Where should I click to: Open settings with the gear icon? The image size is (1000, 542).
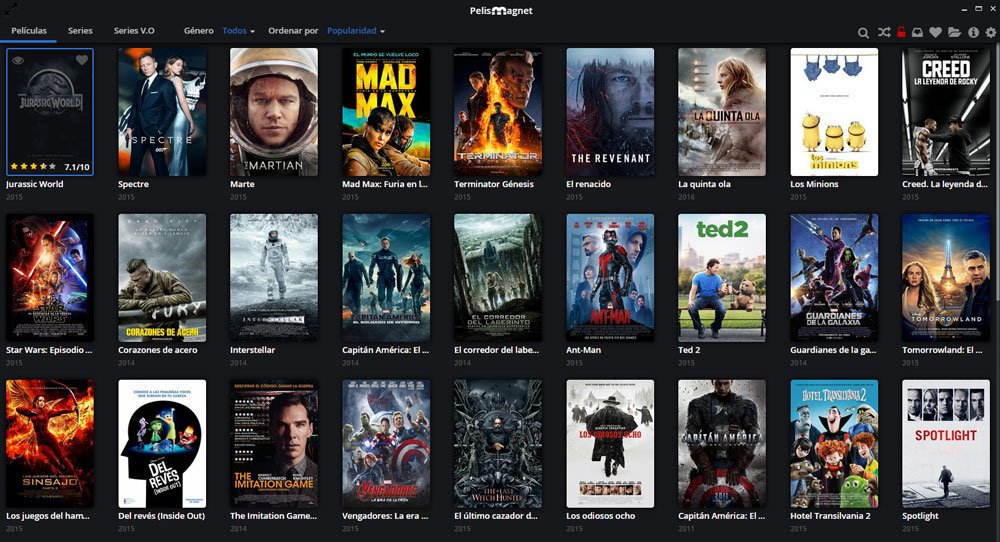click(990, 32)
